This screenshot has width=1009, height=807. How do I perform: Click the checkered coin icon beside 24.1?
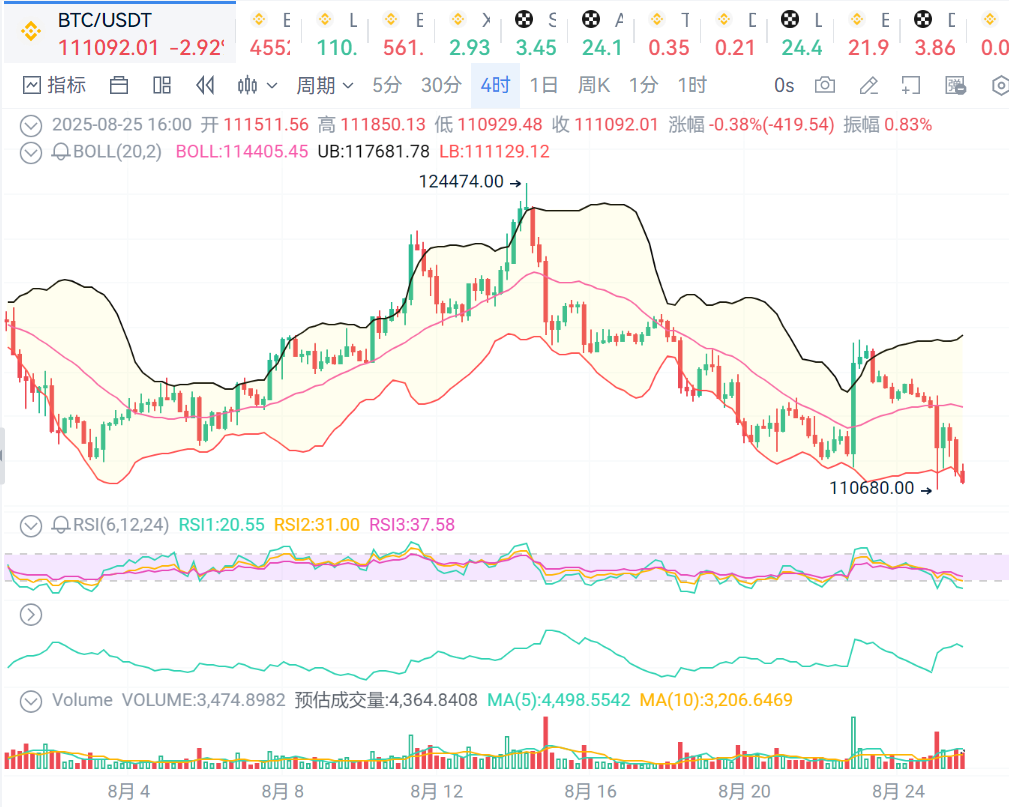coord(591,19)
